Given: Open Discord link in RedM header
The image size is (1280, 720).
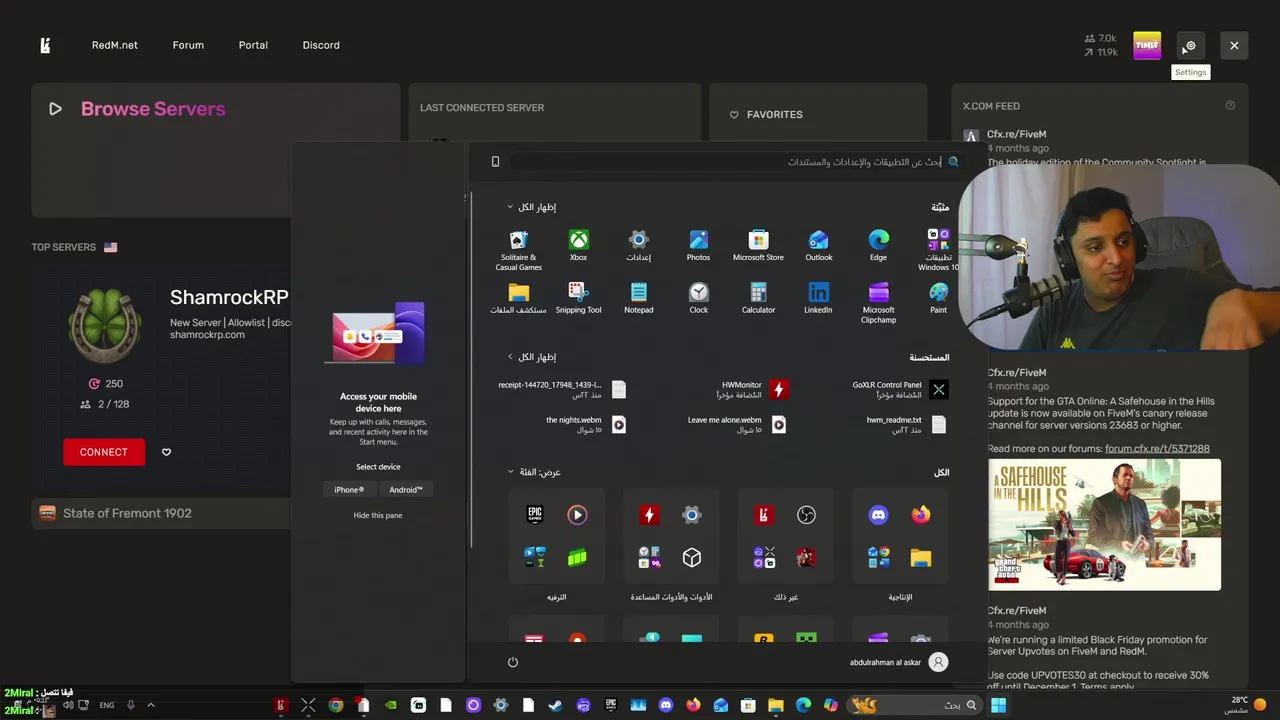Looking at the screenshot, I should [x=321, y=45].
